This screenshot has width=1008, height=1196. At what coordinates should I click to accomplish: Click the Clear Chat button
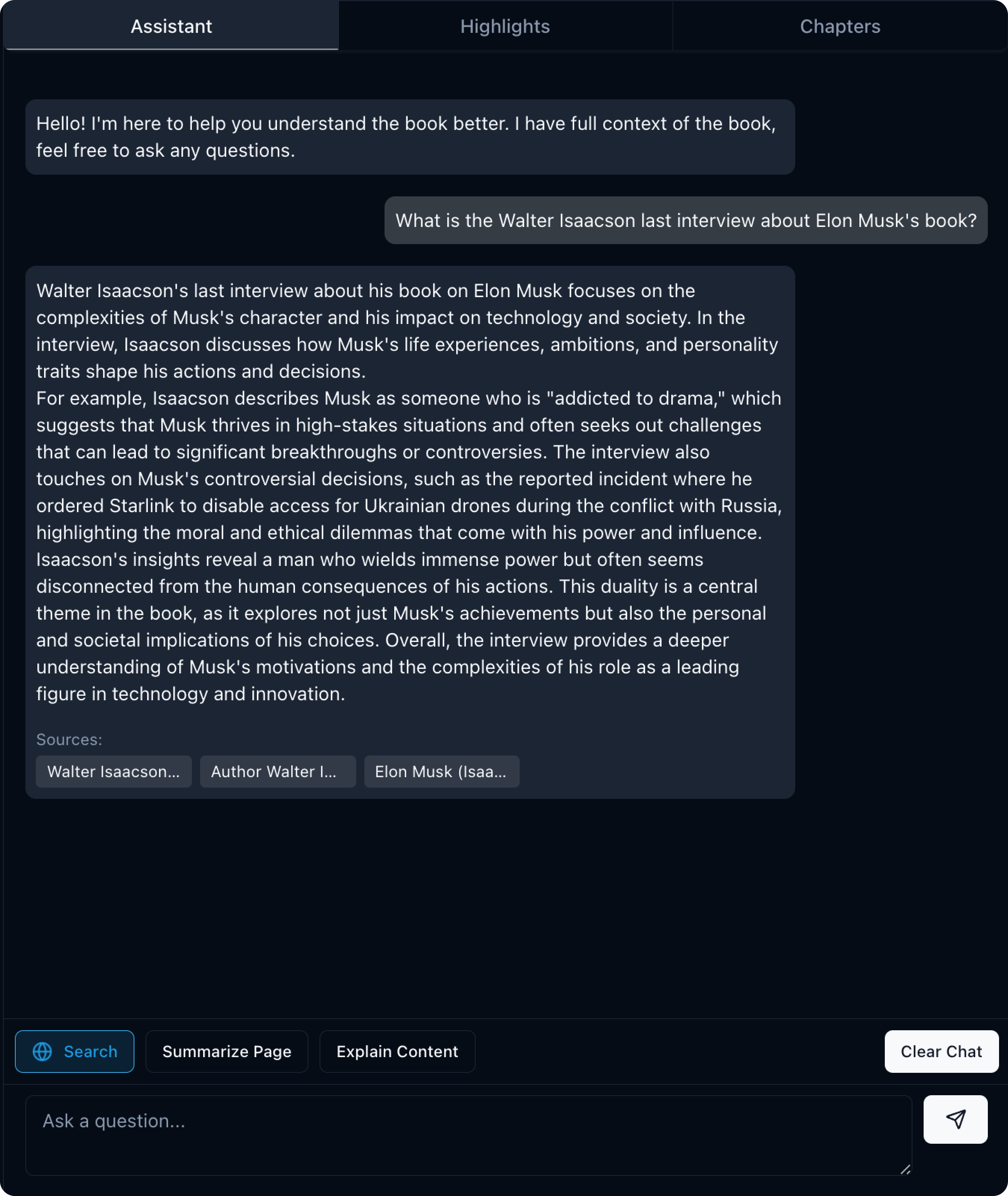(x=938, y=1051)
